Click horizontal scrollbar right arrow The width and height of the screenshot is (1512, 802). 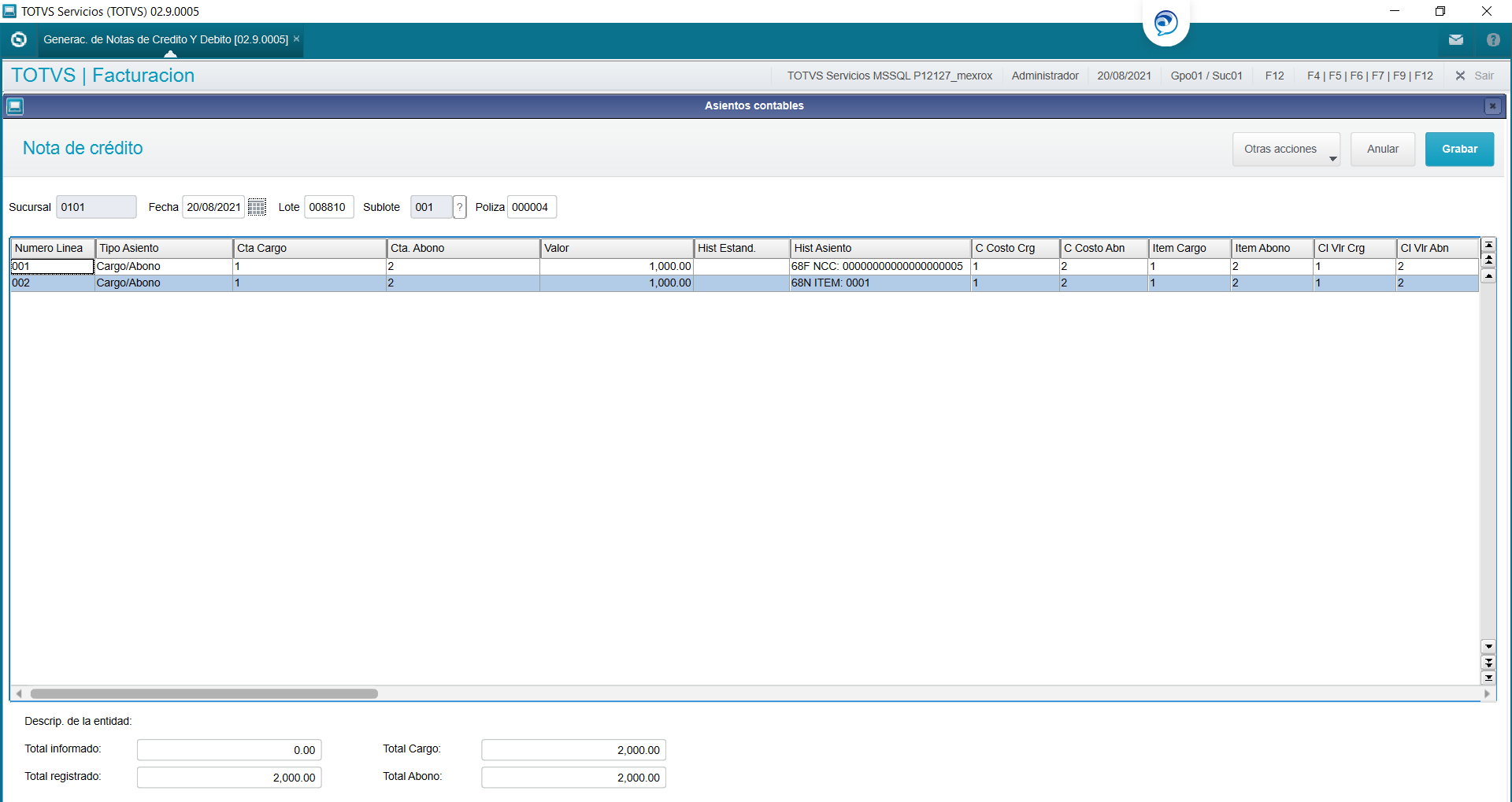pos(1486,693)
